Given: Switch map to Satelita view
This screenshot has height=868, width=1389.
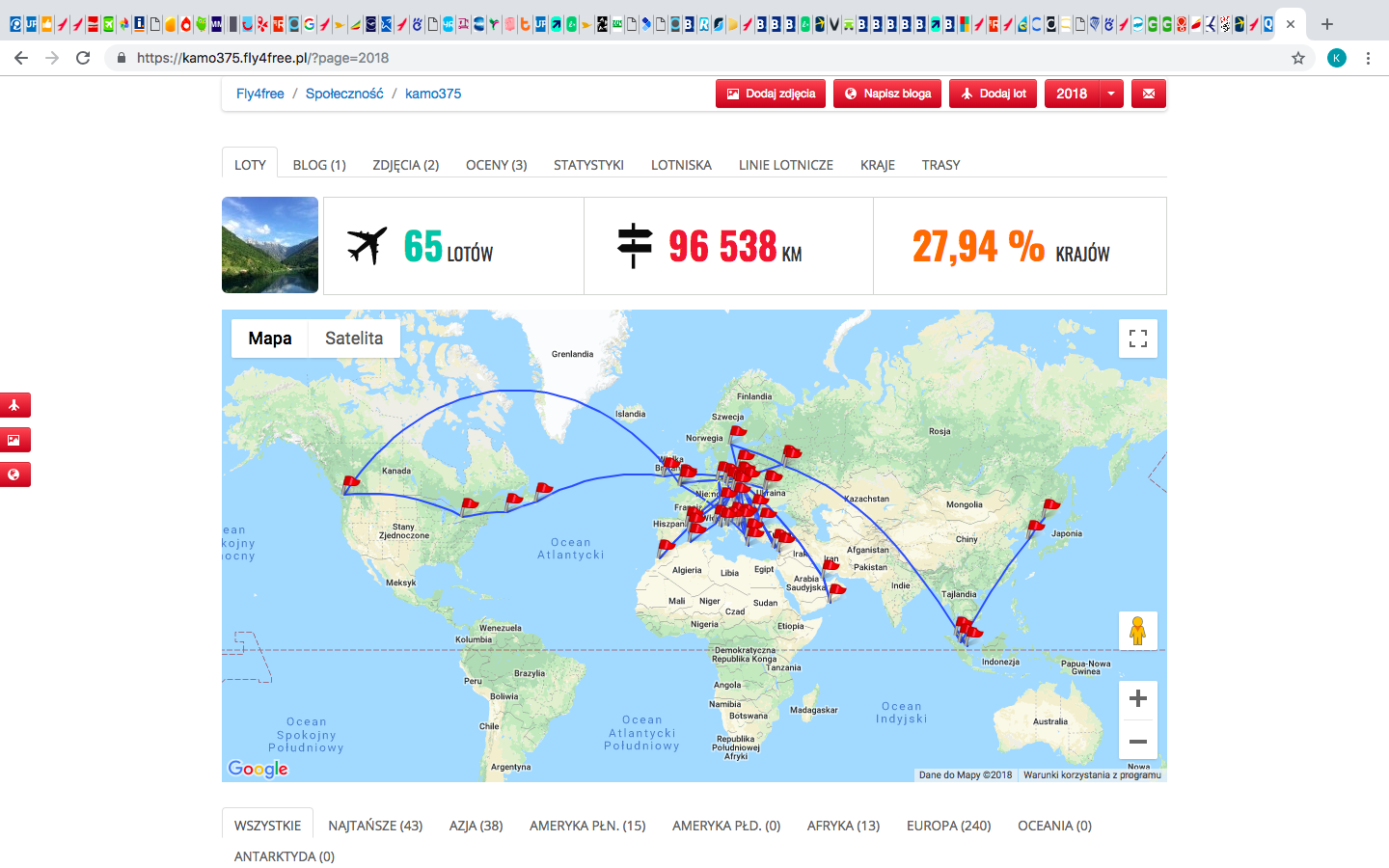Looking at the screenshot, I should pos(354,339).
